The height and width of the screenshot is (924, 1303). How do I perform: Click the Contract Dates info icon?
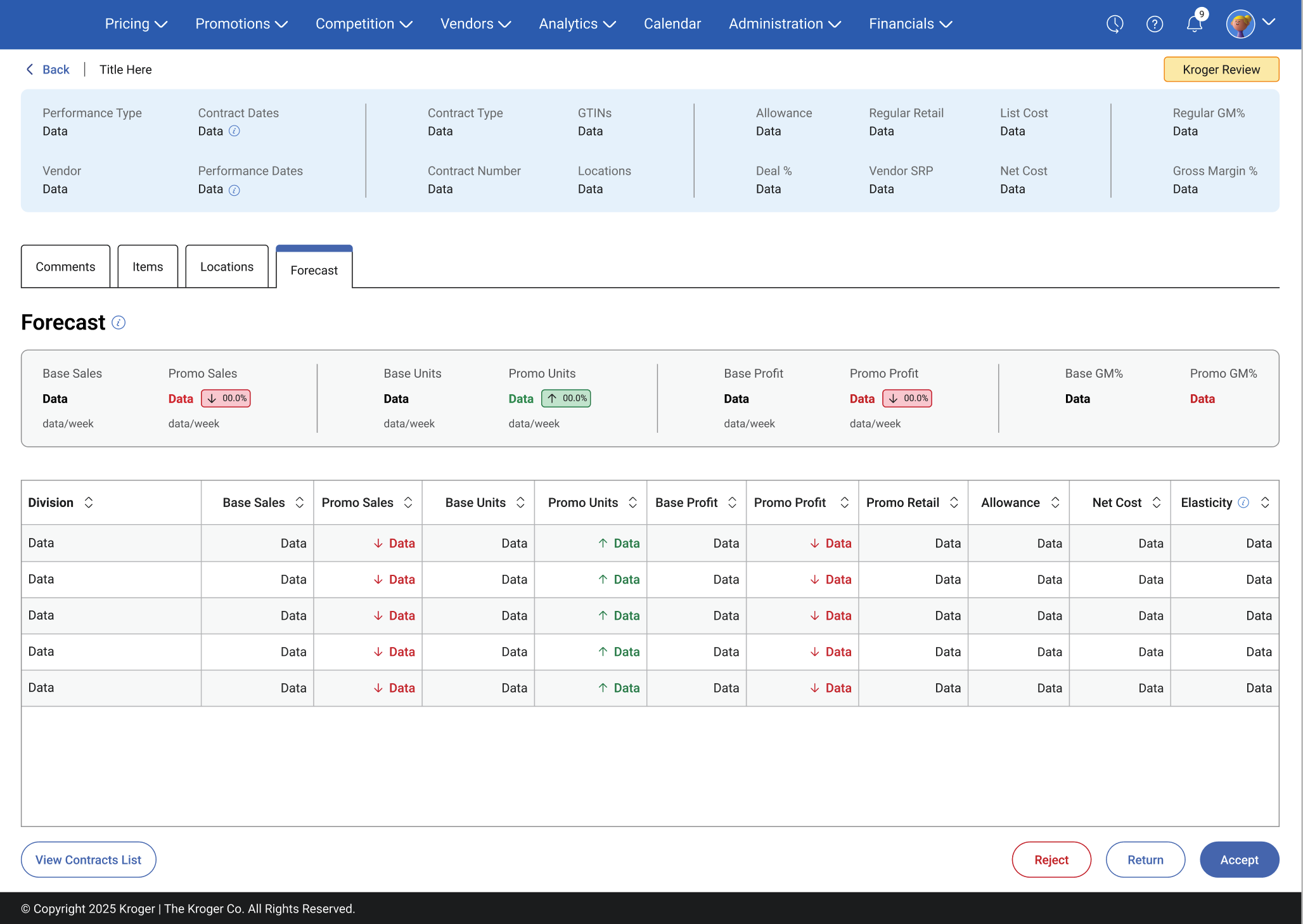(x=234, y=131)
